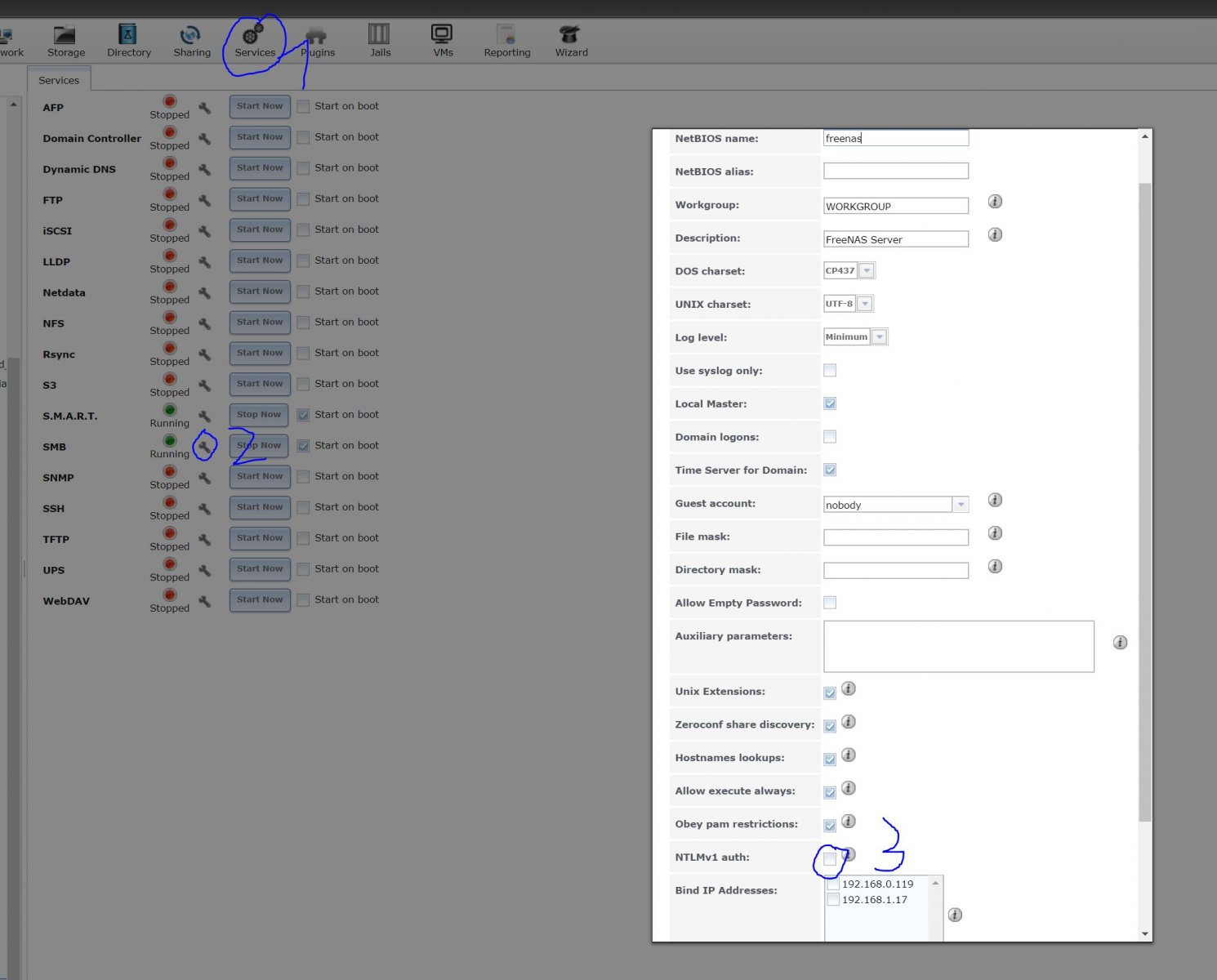
Task: Click the iSCSI settings wrench icon
Action: (205, 231)
